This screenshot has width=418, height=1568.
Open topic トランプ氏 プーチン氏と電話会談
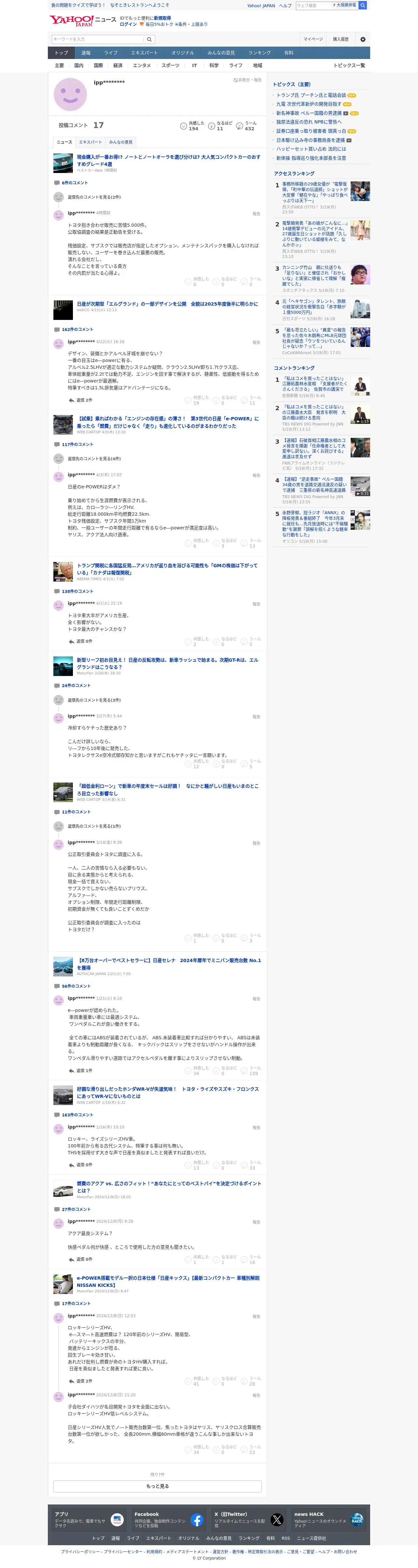tap(311, 95)
